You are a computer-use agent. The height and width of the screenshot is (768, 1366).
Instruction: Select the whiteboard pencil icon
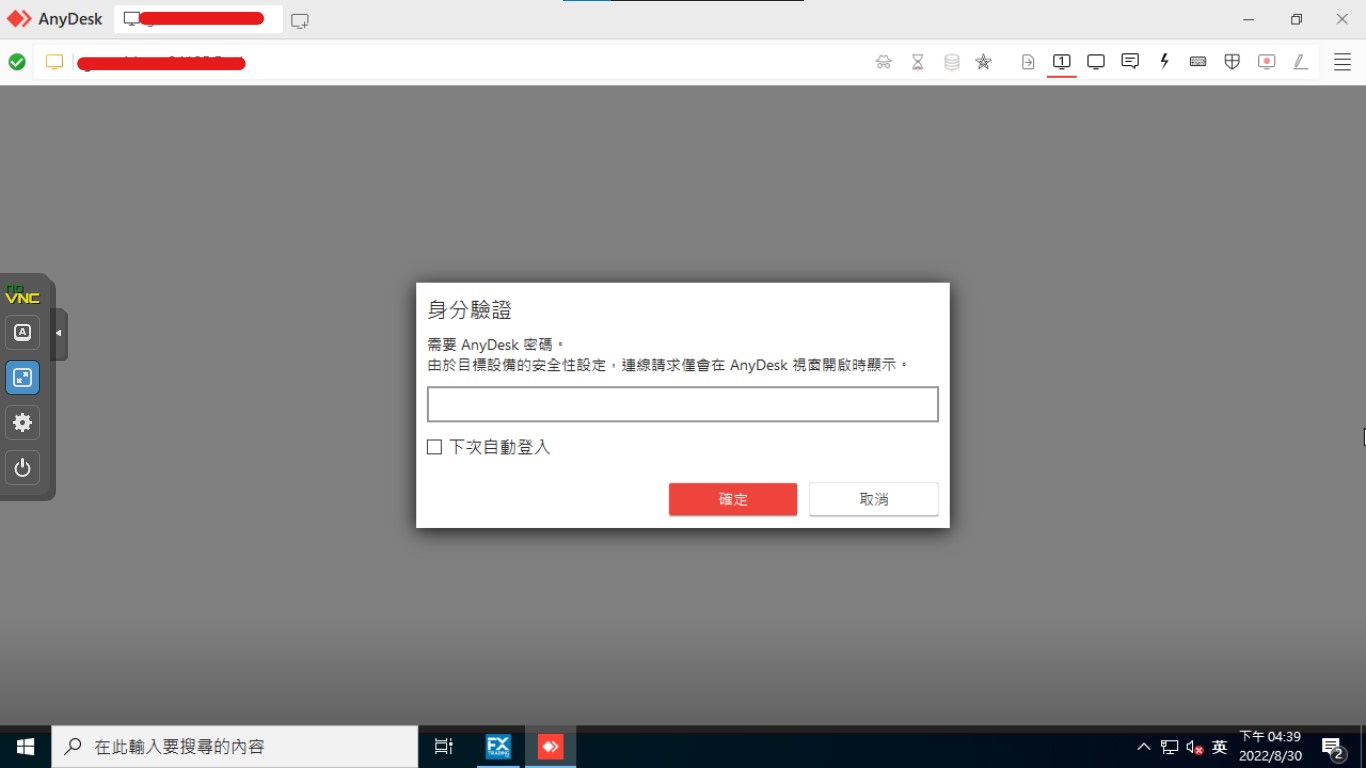click(1300, 62)
